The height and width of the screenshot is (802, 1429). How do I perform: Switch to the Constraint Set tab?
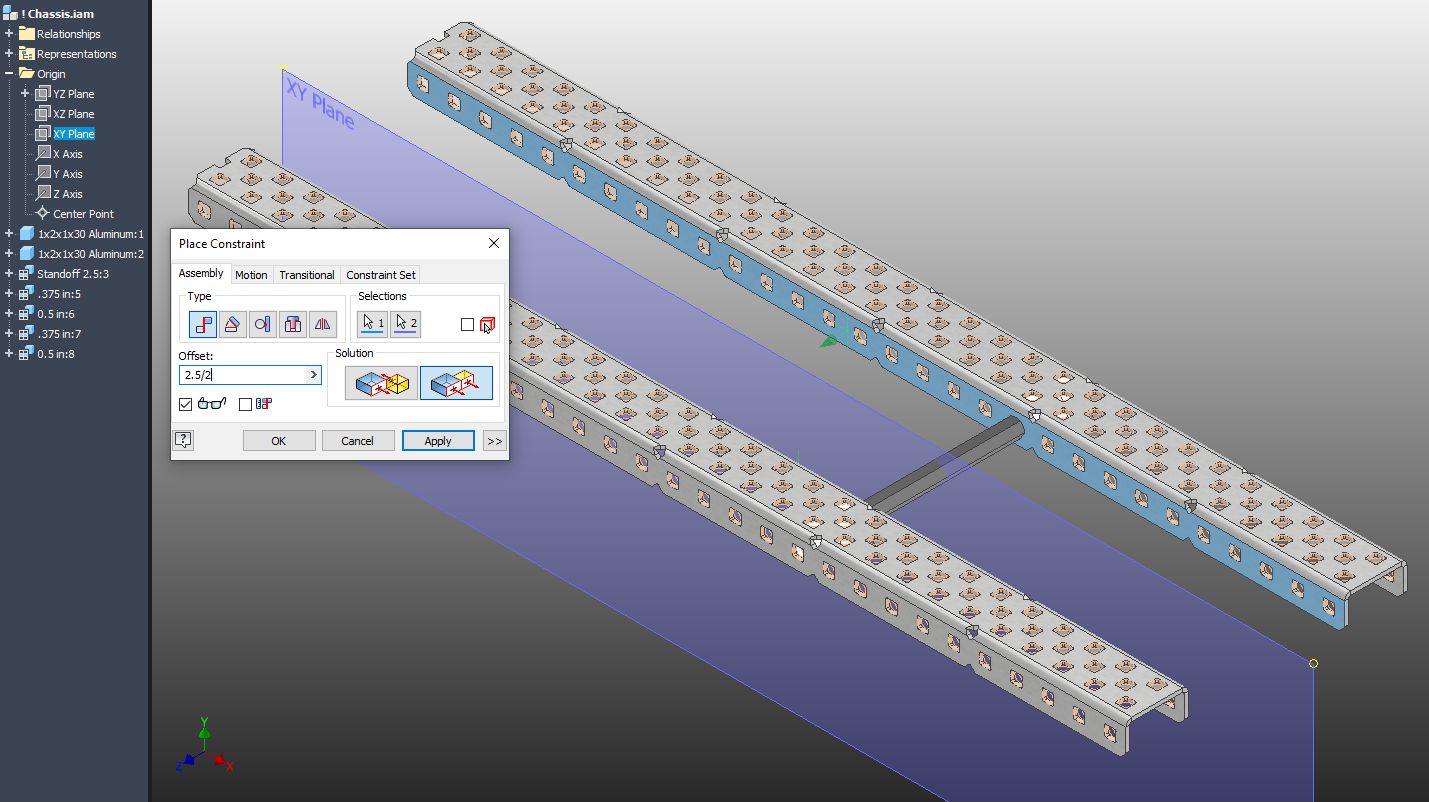tap(381, 275)
